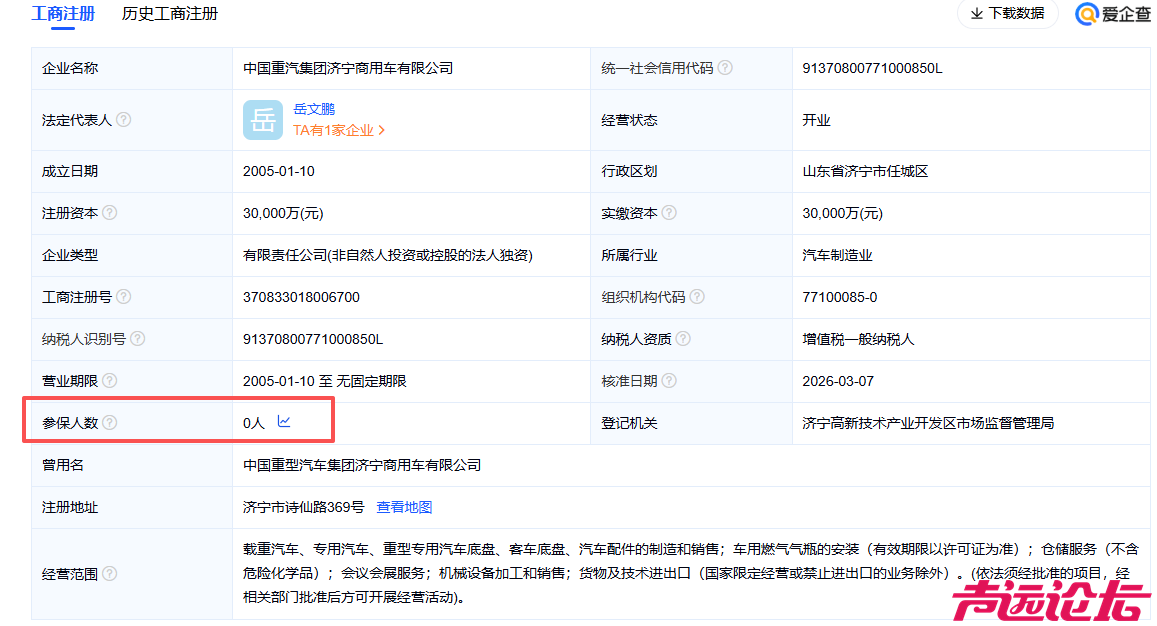1157x626 pixels.
Task: Open legal representative 岳文鹏 profile link
Action: tap(314, 109)
